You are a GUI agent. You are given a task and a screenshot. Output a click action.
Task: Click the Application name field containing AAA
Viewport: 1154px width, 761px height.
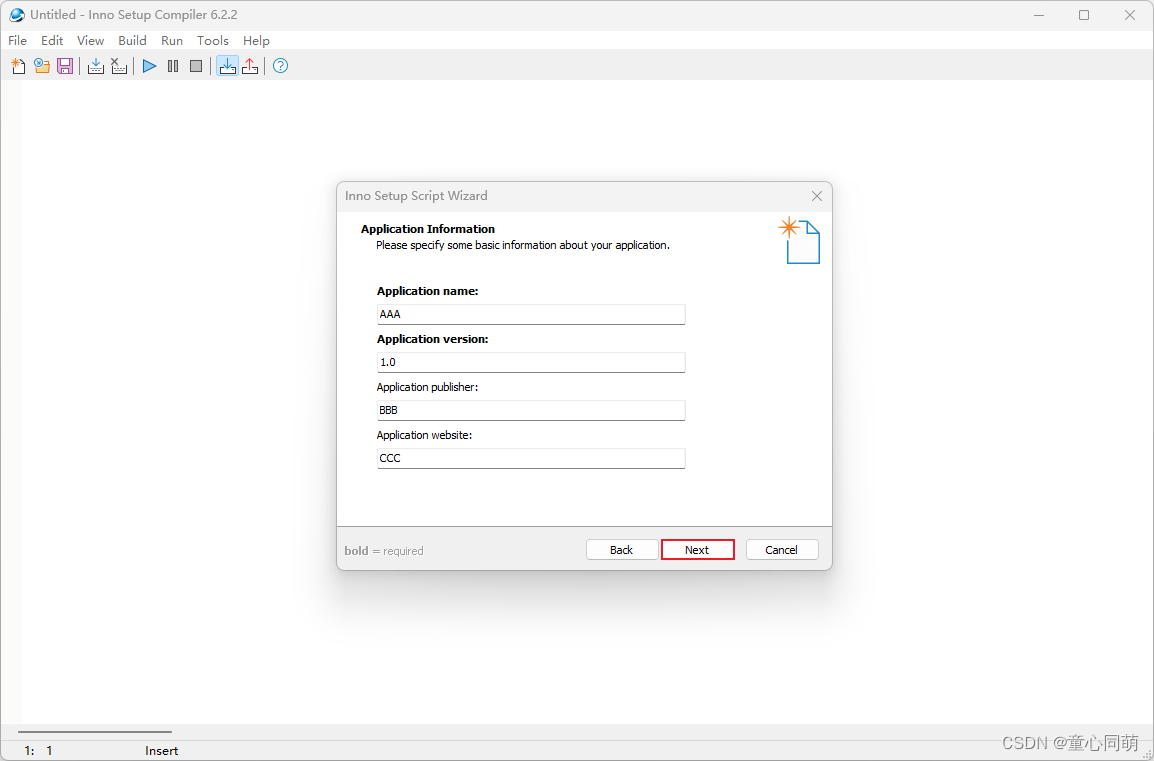531,314
